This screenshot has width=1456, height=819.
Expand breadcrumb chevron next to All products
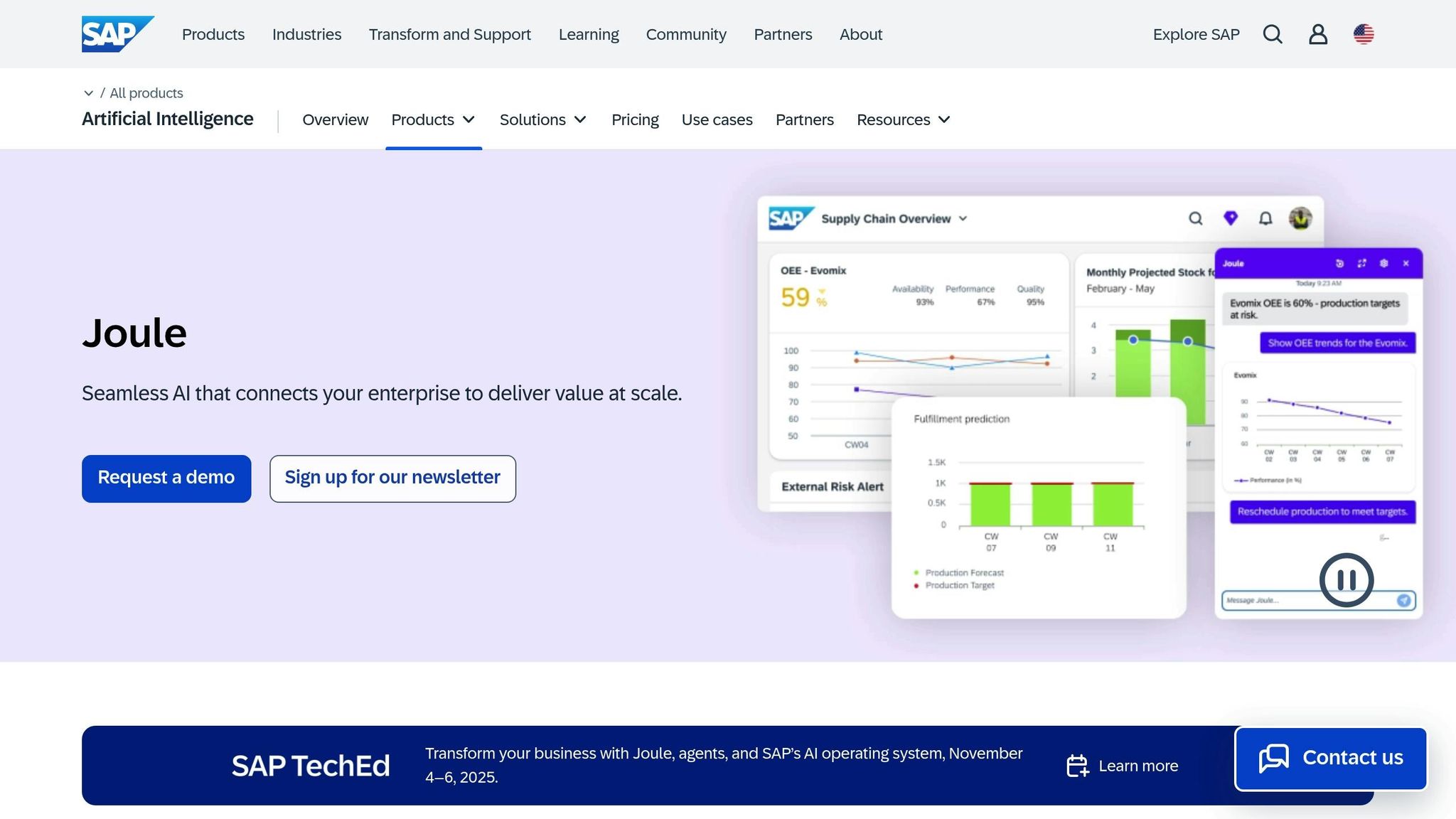point(88,93)
